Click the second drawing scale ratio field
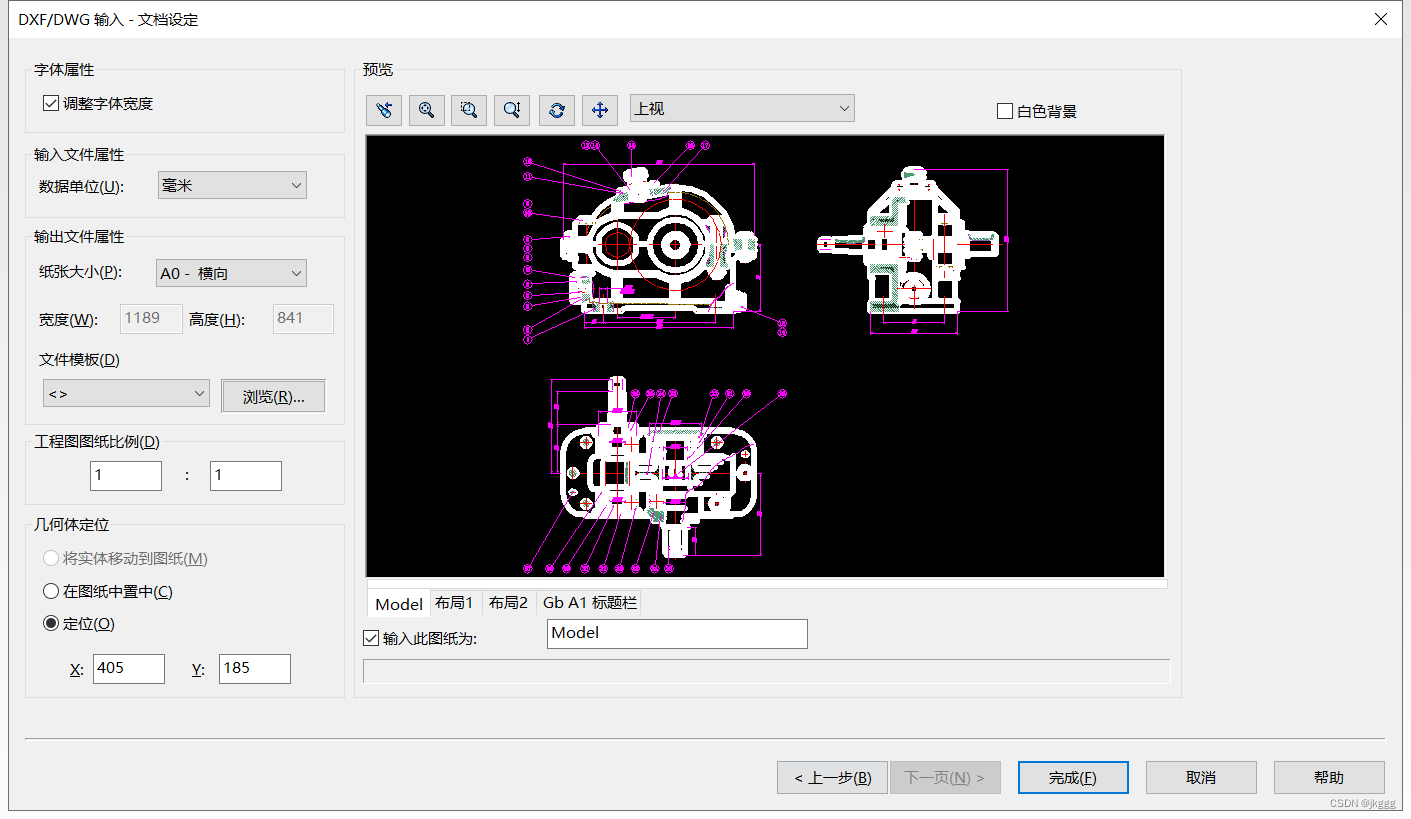This screenshot has width=1411, height=819. tap(246, 476)
